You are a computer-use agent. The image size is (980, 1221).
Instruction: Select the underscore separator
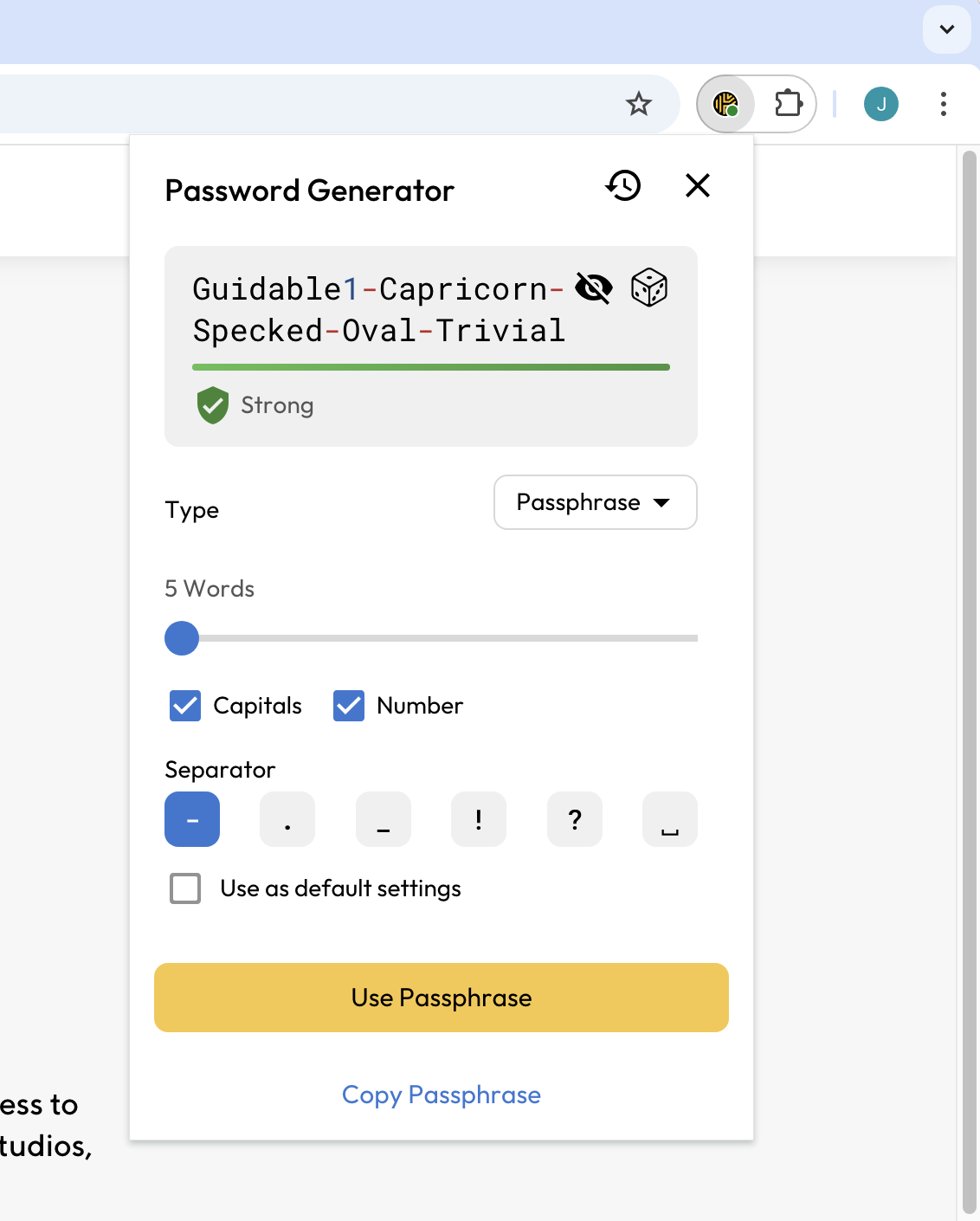(384, 819)
